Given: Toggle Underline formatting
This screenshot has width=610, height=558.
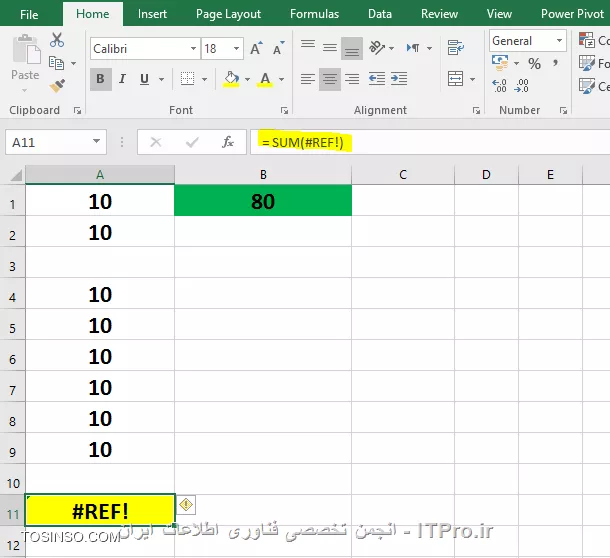Looking at the screenshot, I should (144, 79).
